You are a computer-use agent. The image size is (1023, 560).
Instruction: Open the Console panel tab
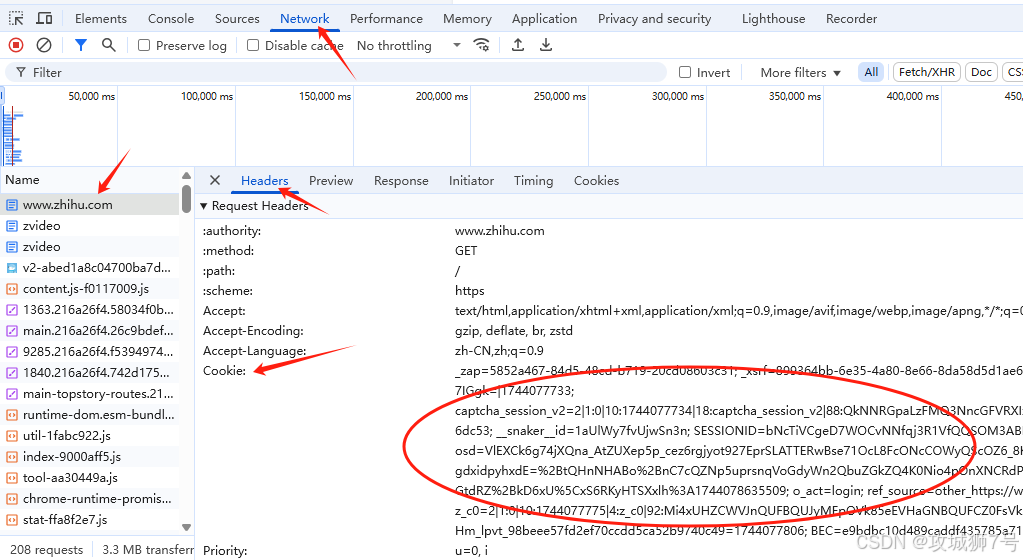(x=171, y=18)
